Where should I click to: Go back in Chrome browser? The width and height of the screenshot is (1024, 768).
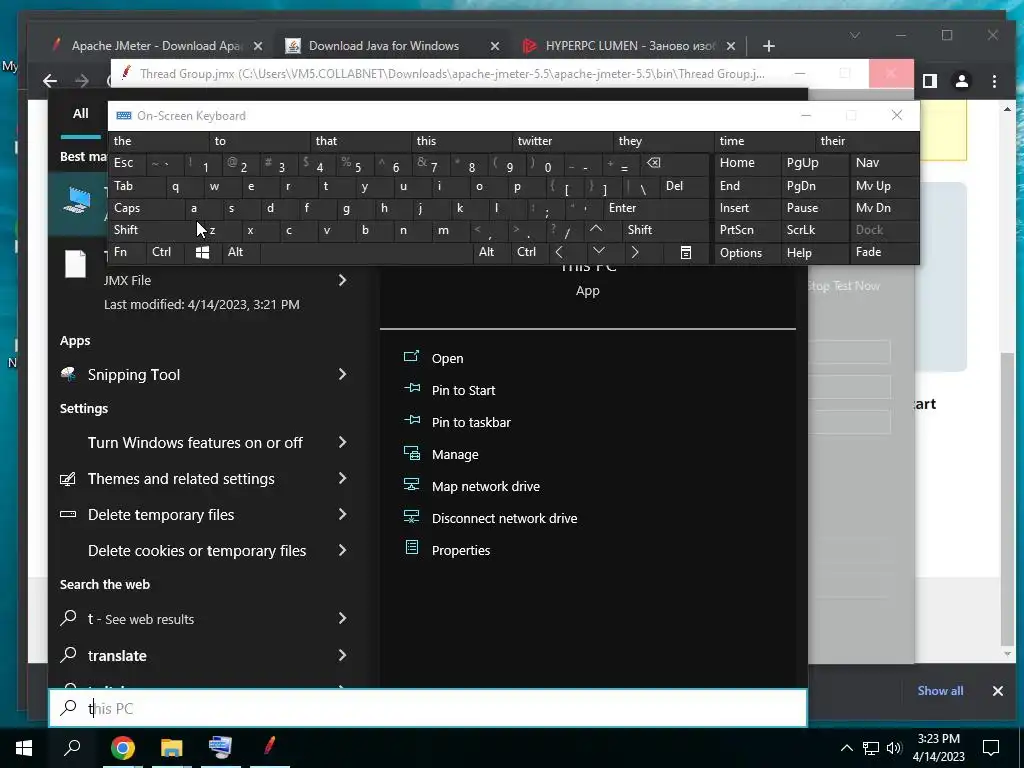[x=50, y=81]
